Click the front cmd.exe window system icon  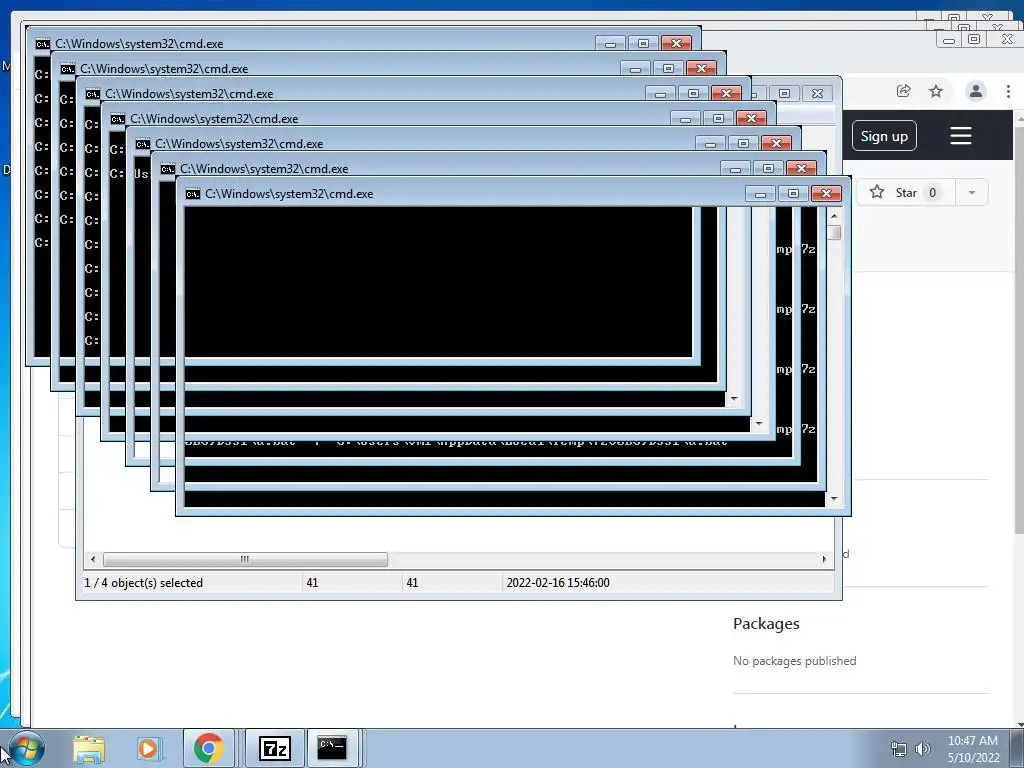tap(193, 194)
